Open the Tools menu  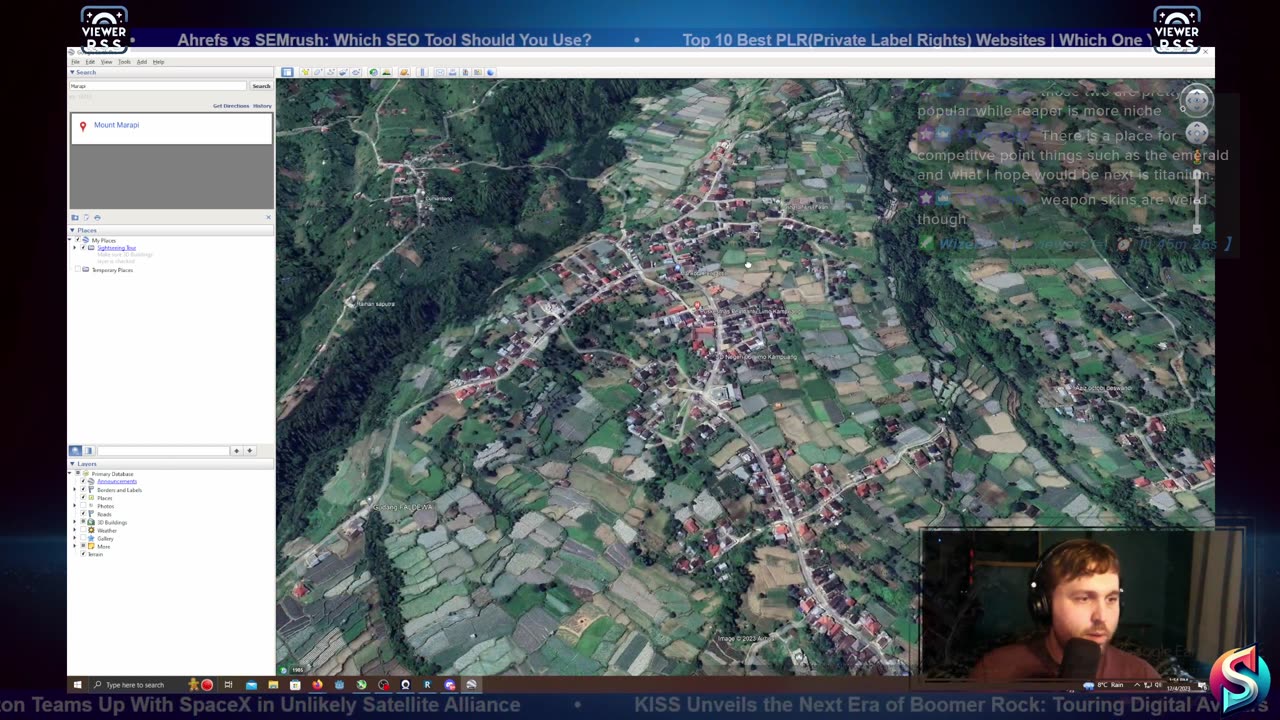pos(124,62)
